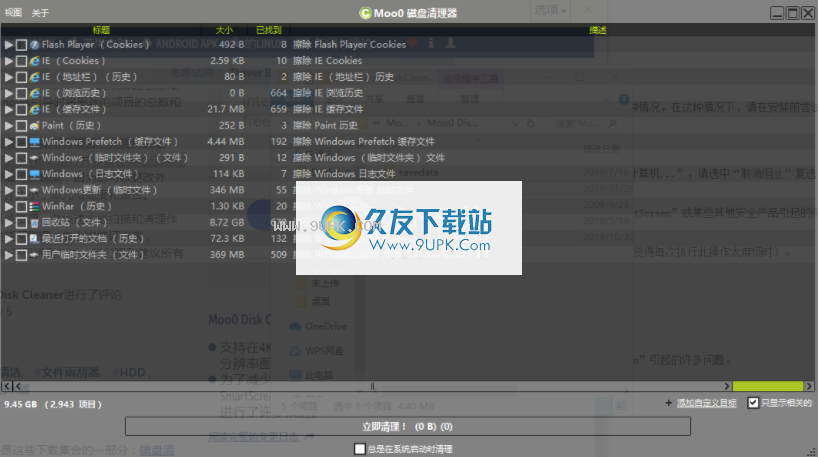Click the Moo0 app logo in title bar

[x=365, y=13]
